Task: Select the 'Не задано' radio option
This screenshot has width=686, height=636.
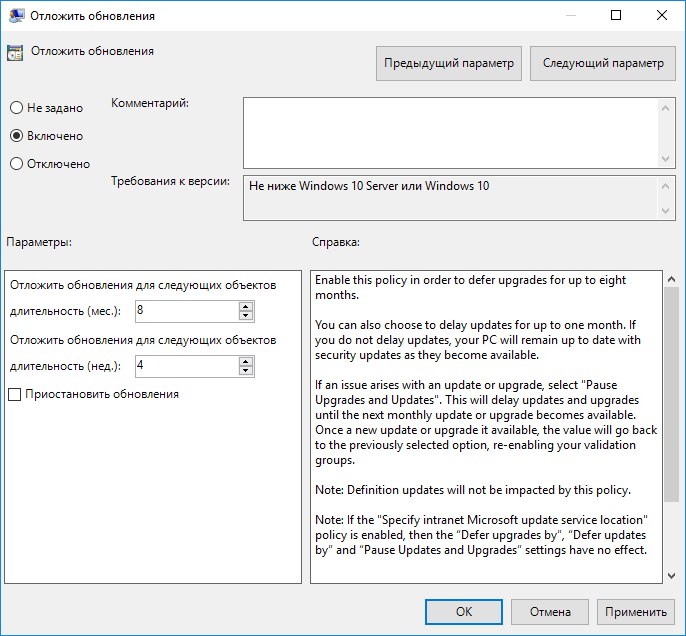Action: 46,108
